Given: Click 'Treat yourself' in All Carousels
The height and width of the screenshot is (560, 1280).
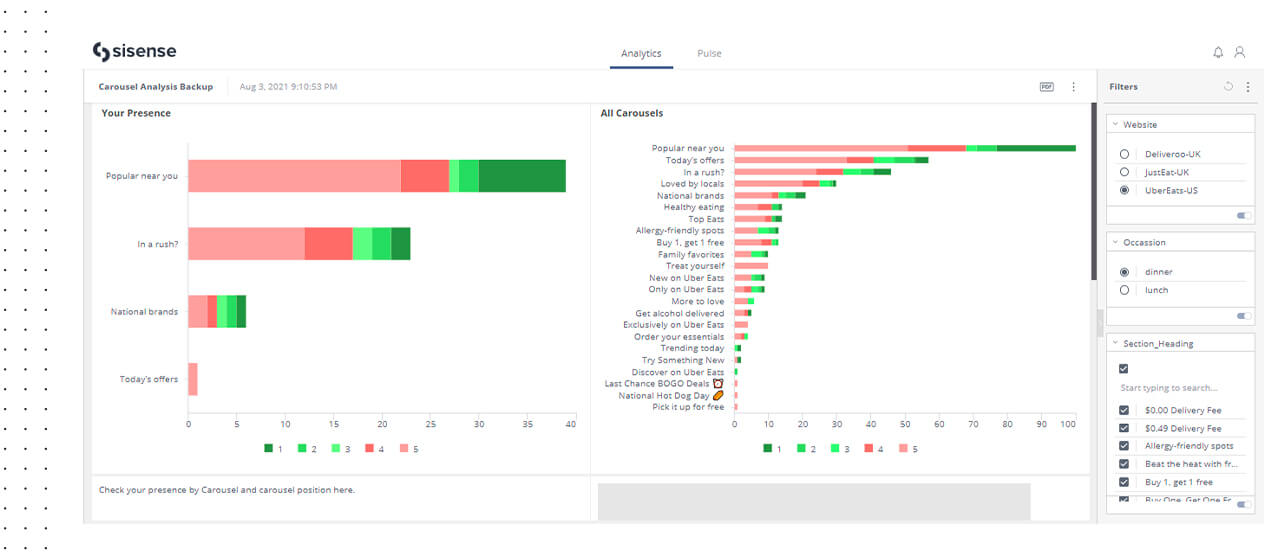Looking at the screenshot, I should coord(695,266).
